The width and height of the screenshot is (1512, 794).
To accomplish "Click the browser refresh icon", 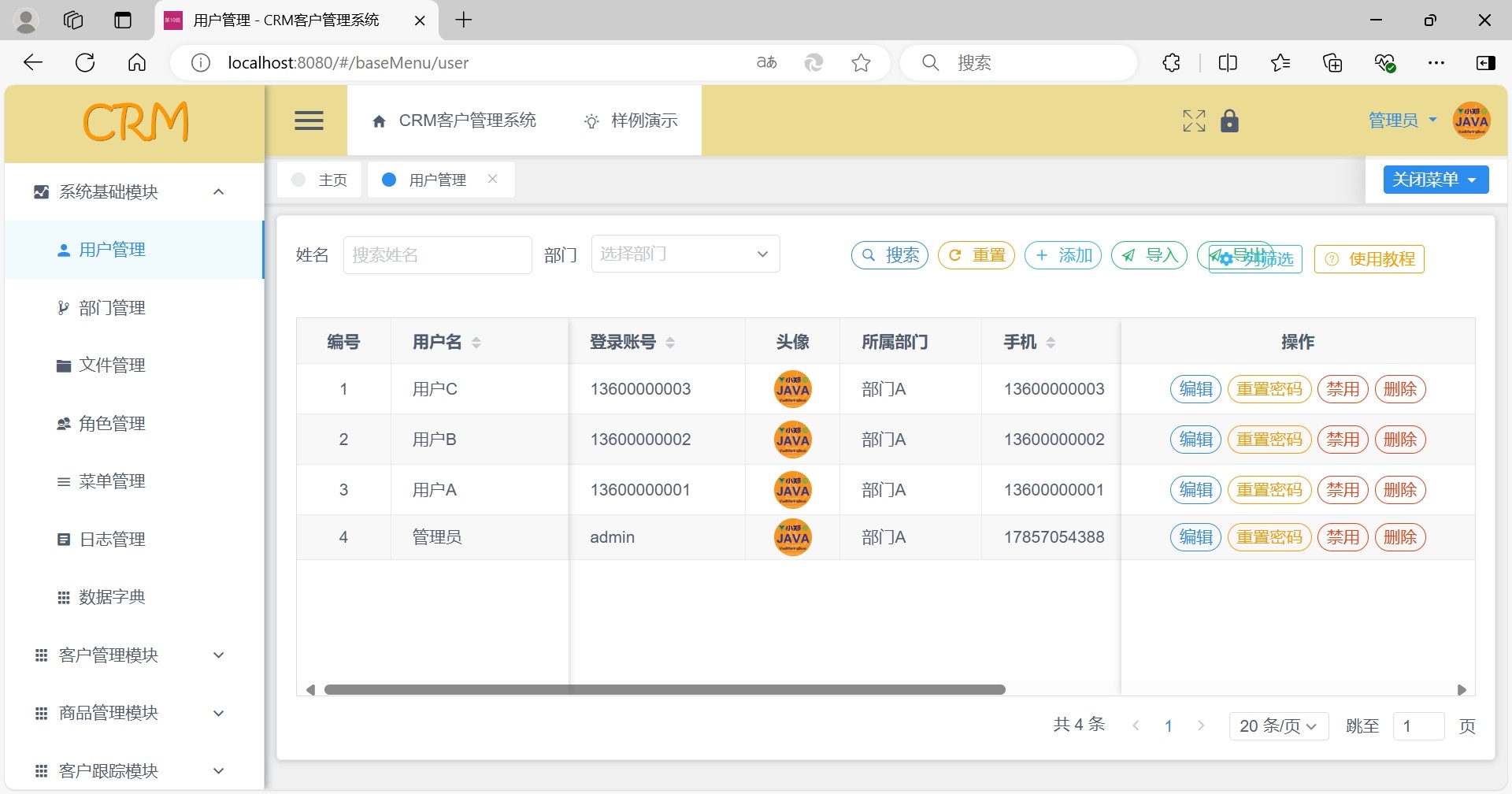I will (x=85, y=63).
